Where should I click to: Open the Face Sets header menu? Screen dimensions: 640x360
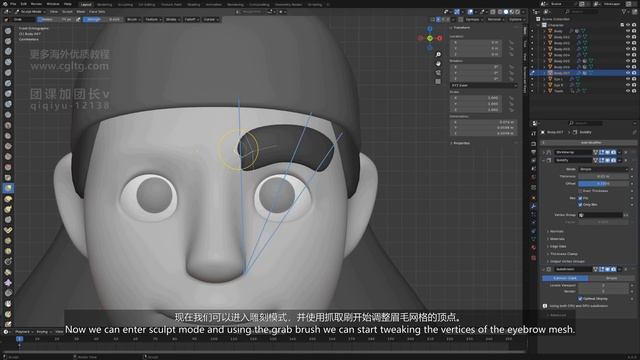click(x=97, y=12)
